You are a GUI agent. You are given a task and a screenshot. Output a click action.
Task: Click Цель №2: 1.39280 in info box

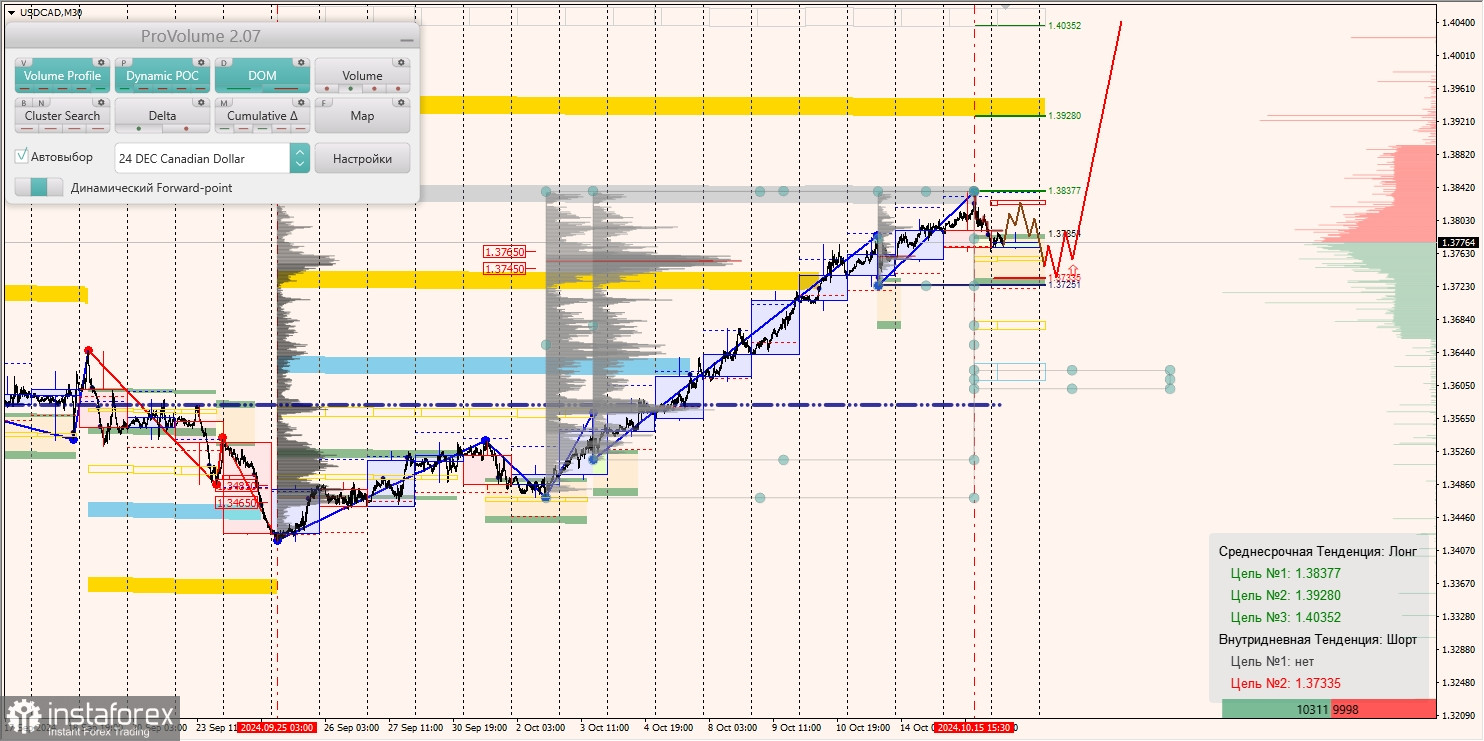pos(1285,595)
